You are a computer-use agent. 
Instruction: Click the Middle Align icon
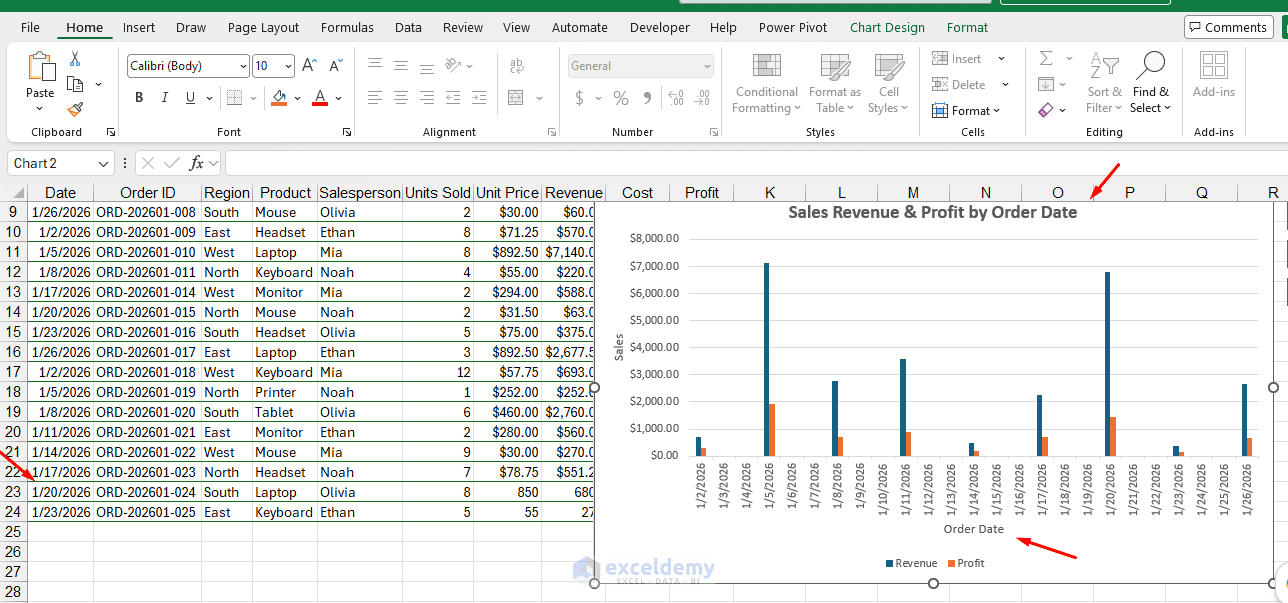(401, 65)
